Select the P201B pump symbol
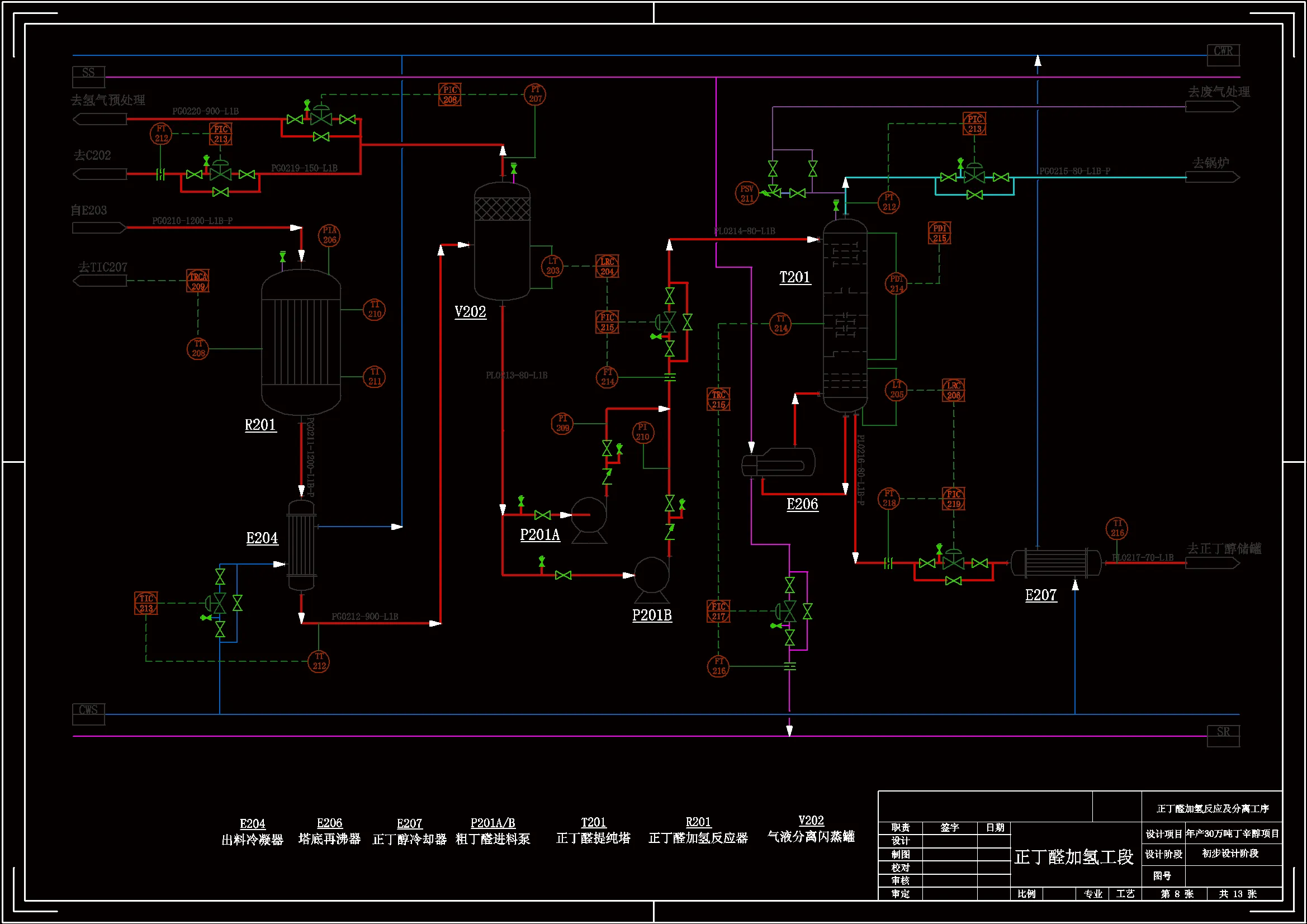Screen dimensions: 1307x924 pyautogui.click(x=651, y=575)
